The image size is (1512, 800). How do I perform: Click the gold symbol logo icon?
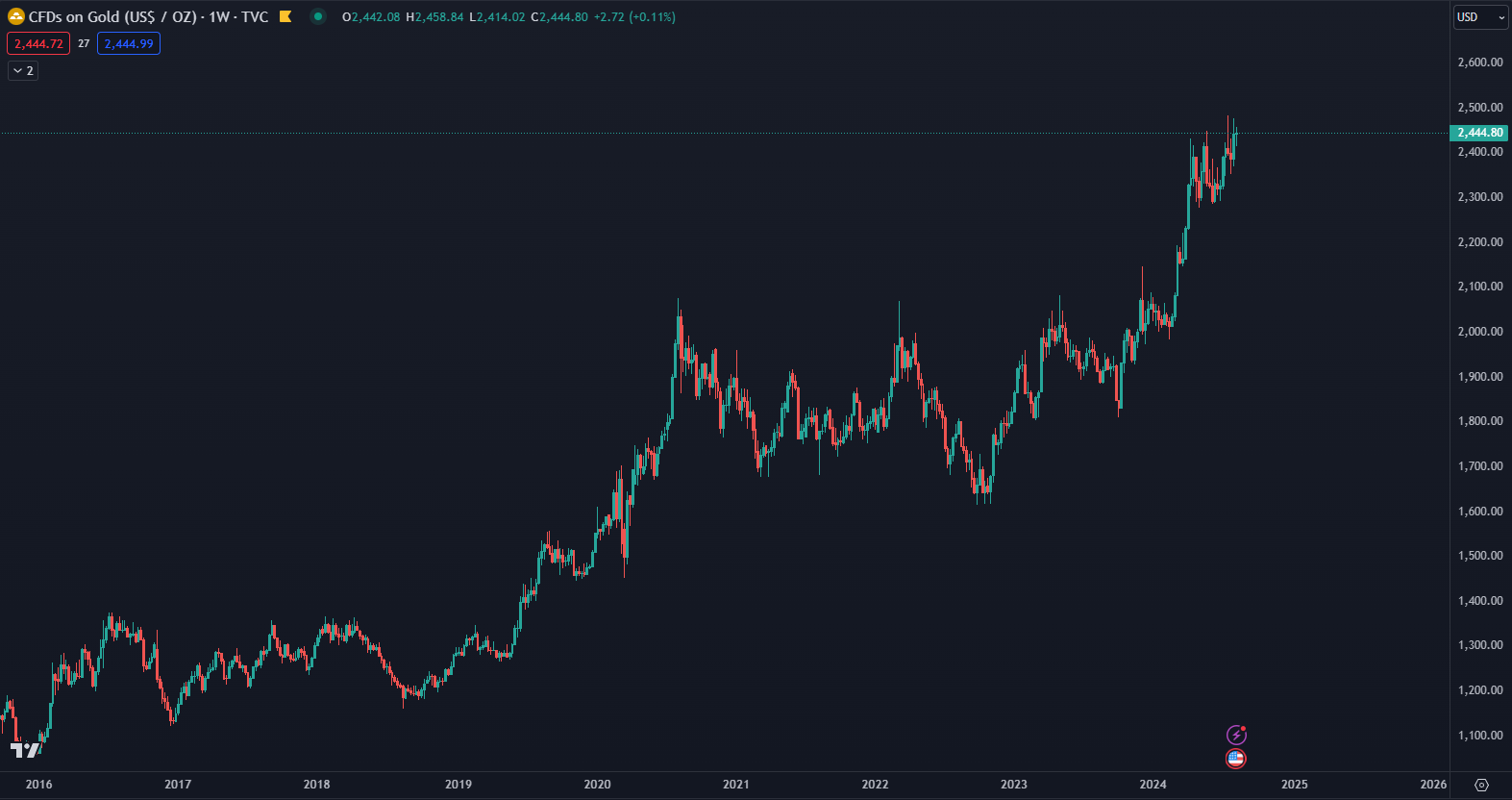[x=16, y=16]
